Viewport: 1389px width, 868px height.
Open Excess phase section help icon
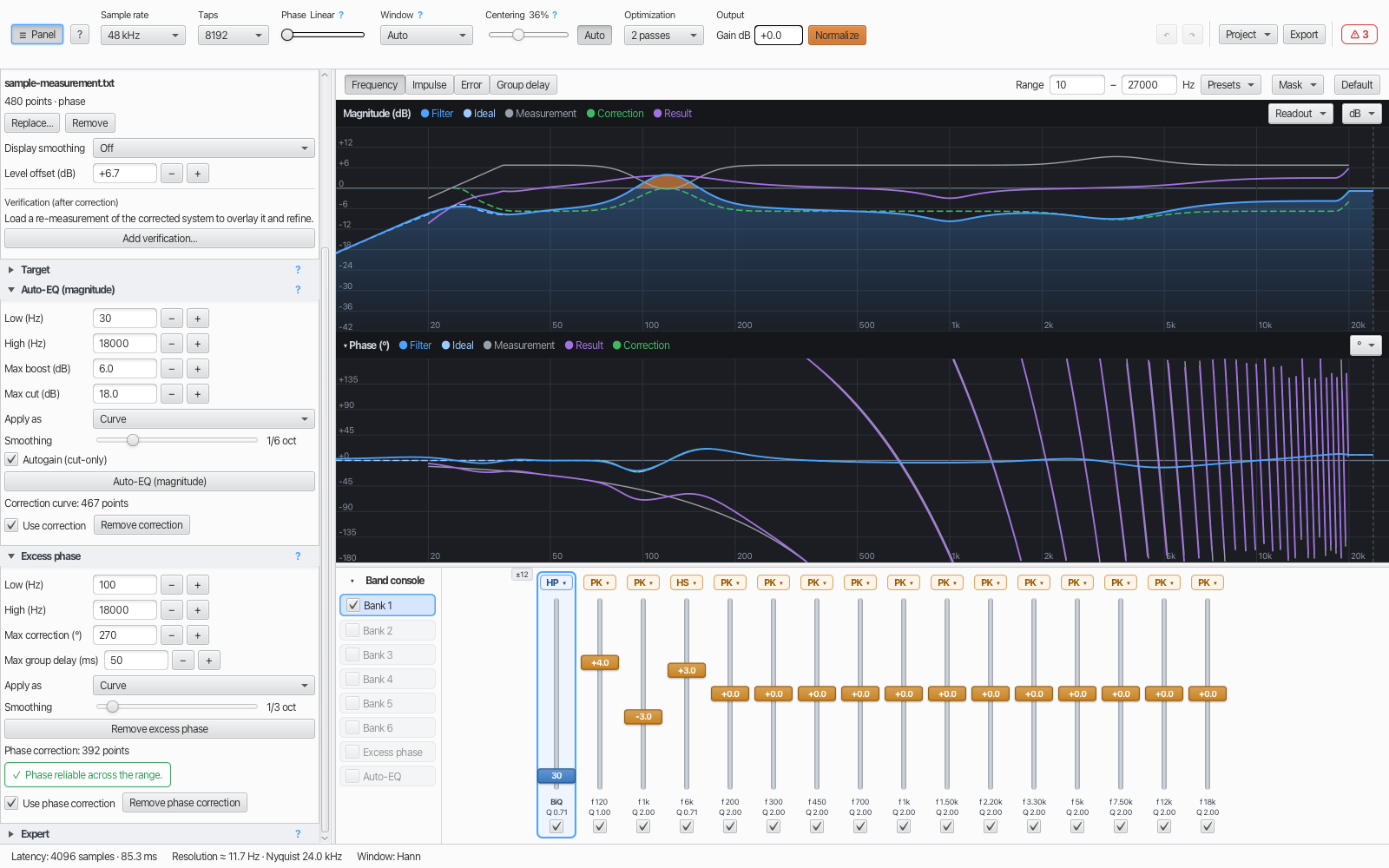(298, 556)
